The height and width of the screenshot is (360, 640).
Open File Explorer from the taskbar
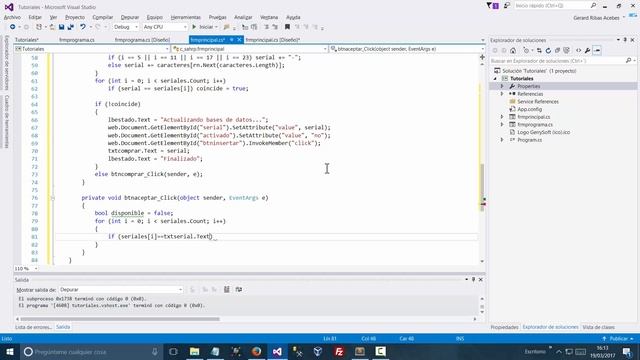click(195, 351)
